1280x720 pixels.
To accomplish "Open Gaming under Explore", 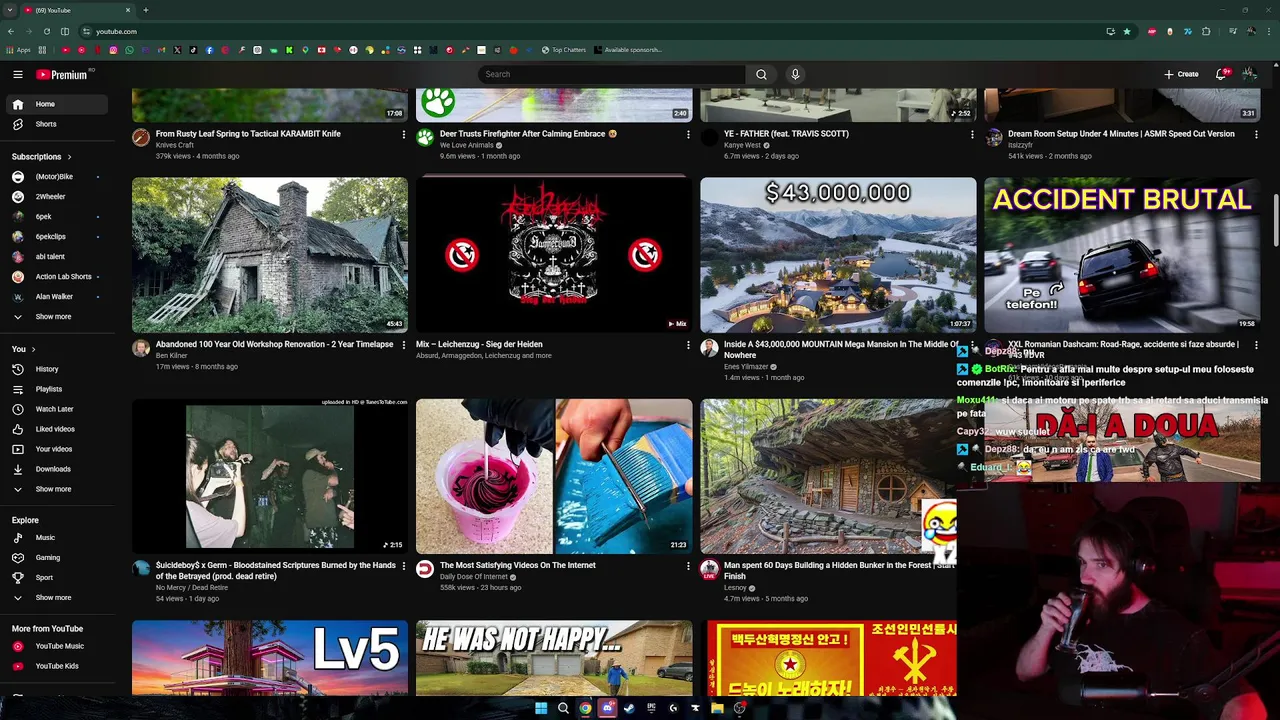I will (58, 558).
